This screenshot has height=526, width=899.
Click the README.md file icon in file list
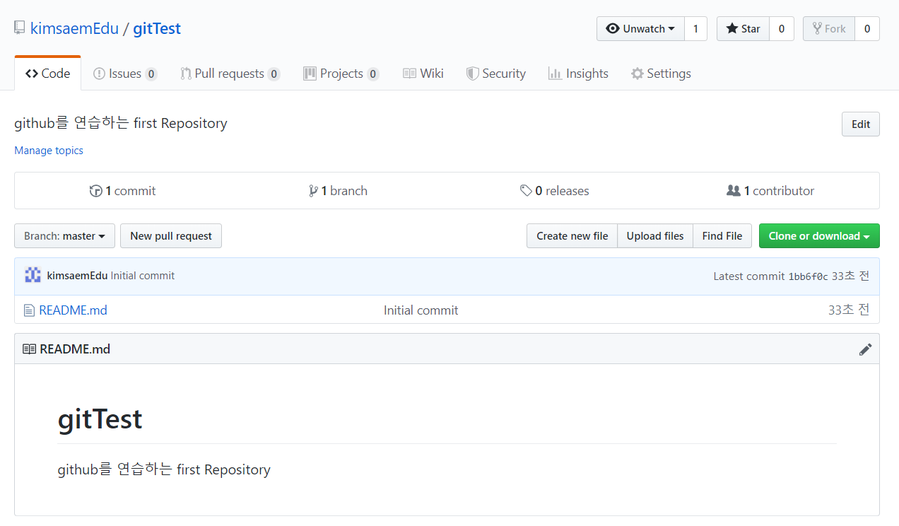tap(29, 310)
